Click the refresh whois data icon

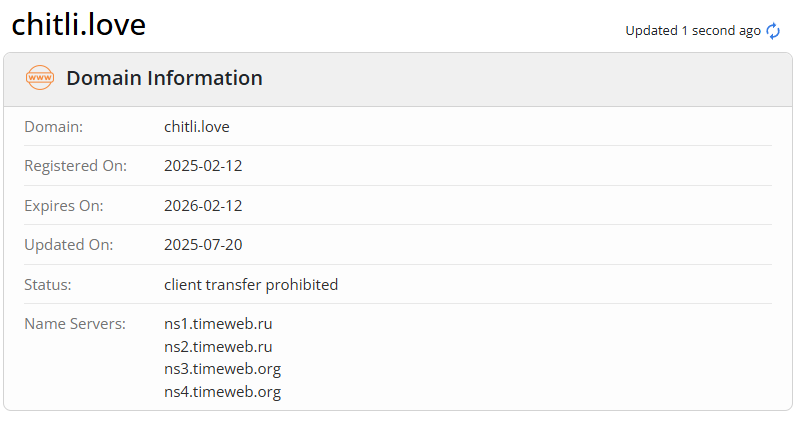773,31
